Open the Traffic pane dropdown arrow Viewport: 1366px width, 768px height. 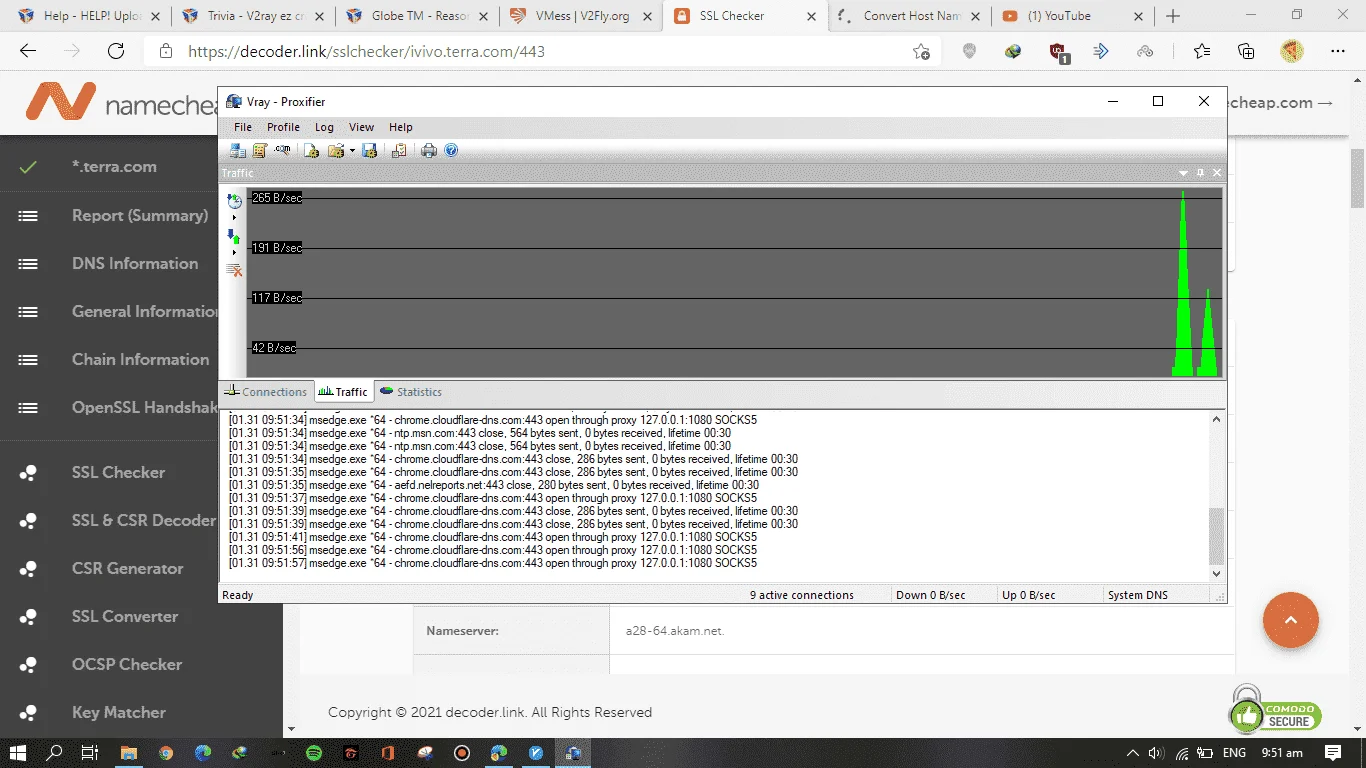pos(1184,173)
